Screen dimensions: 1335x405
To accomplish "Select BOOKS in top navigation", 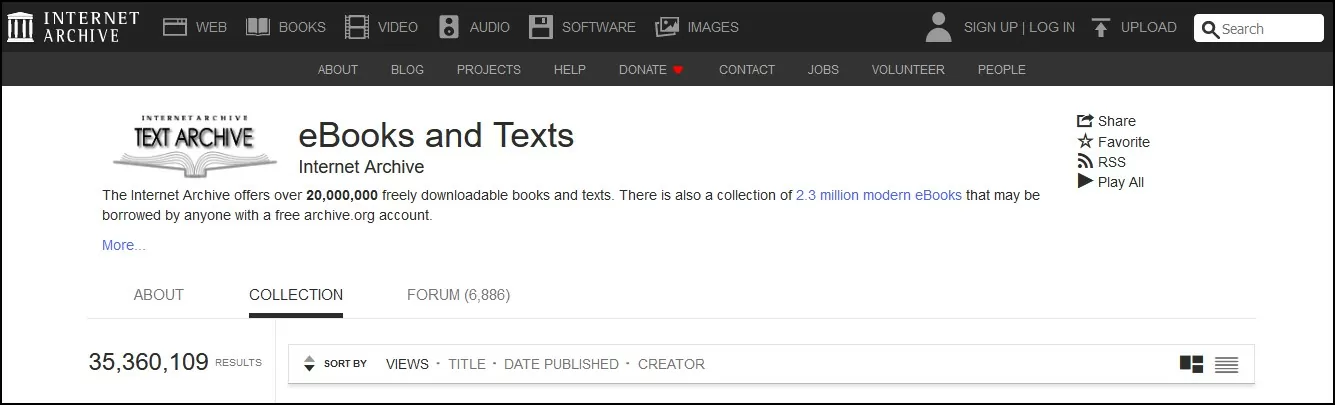I will (302, 27).
